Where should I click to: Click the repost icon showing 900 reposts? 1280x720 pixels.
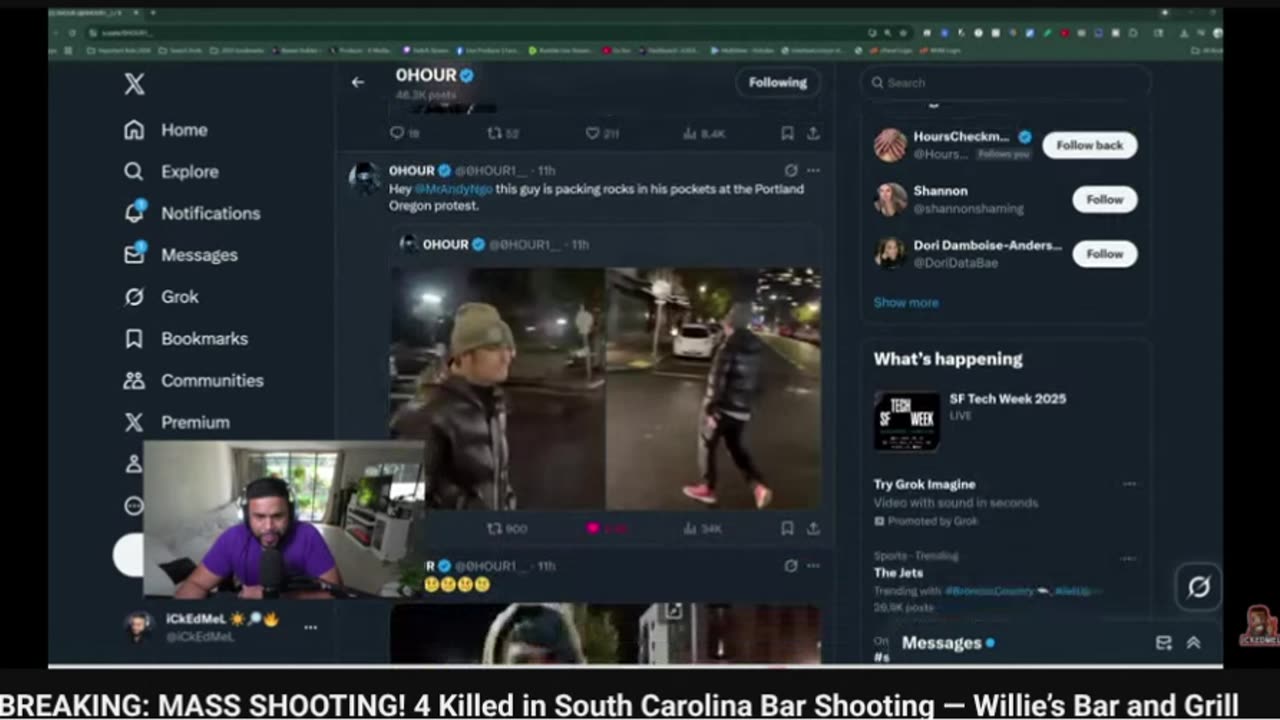point(494,528)
